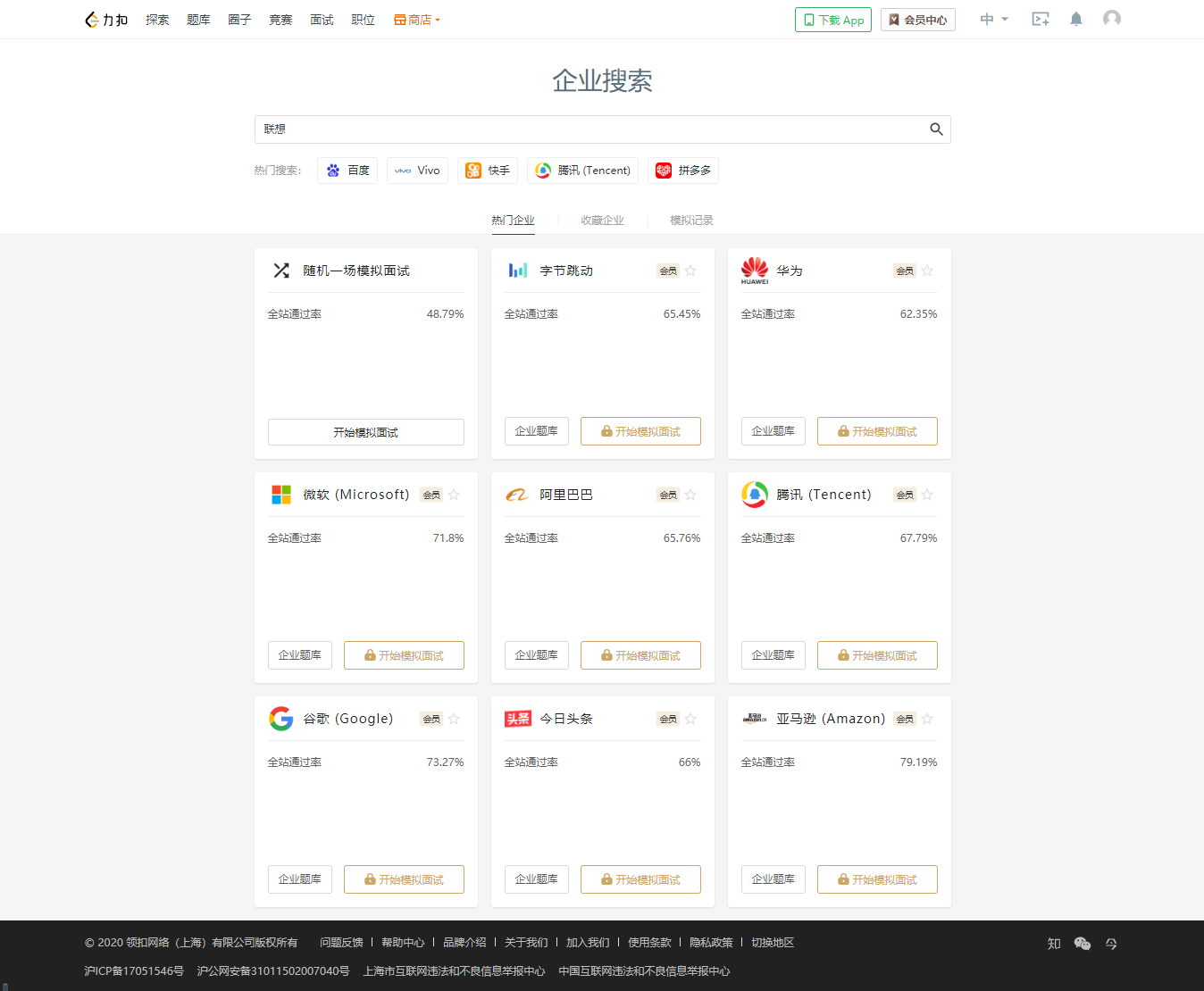
Task: Open Zhihu icon in footer
Action: pyautogui.click(x=1054, y=944)
